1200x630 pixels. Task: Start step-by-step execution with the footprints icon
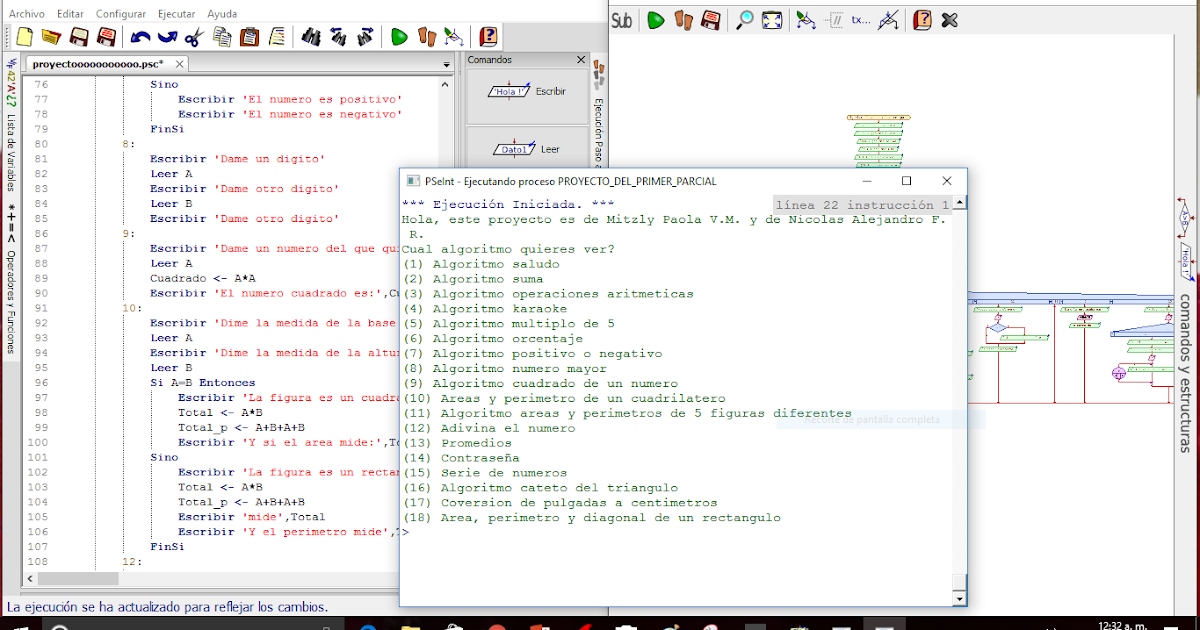coord(426,37)
